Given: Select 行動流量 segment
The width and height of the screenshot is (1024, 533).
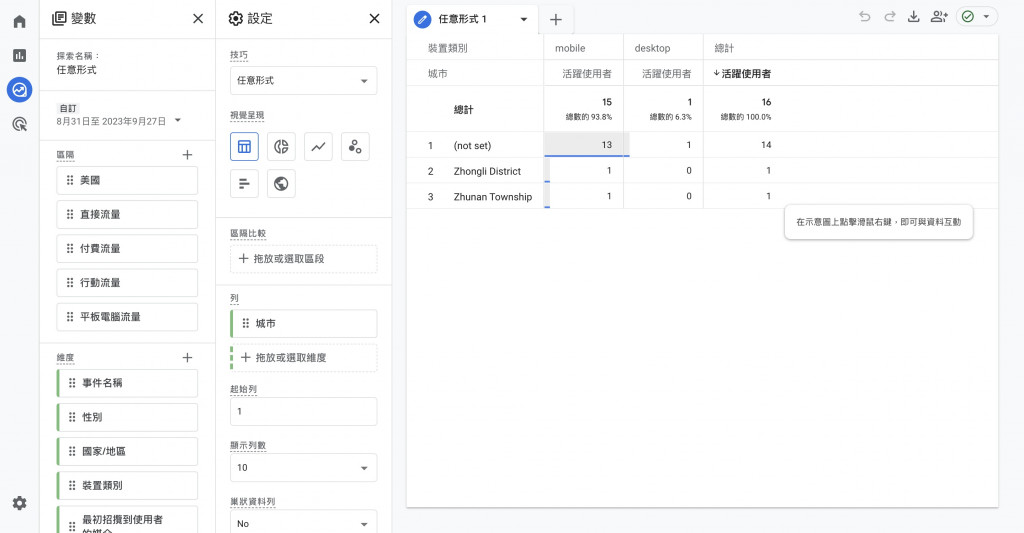Looking at the screenshot, I should 127,283.
